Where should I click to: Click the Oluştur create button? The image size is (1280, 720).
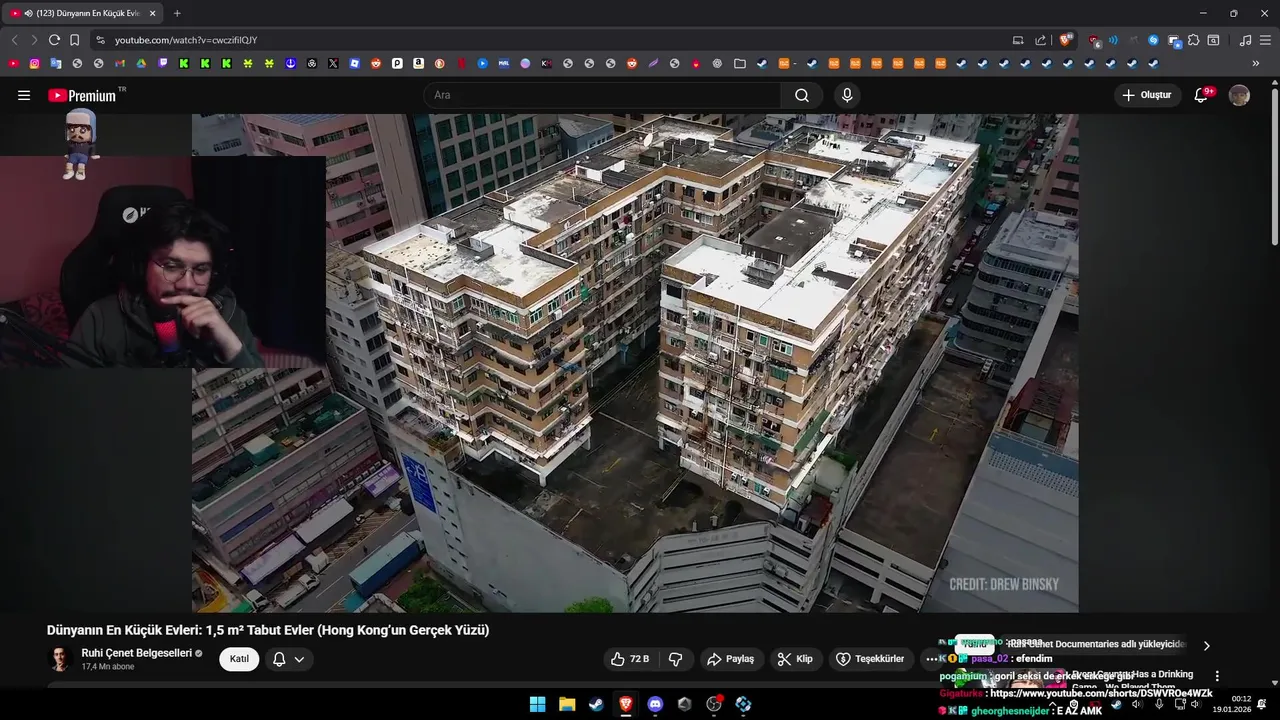point(1148,95)
